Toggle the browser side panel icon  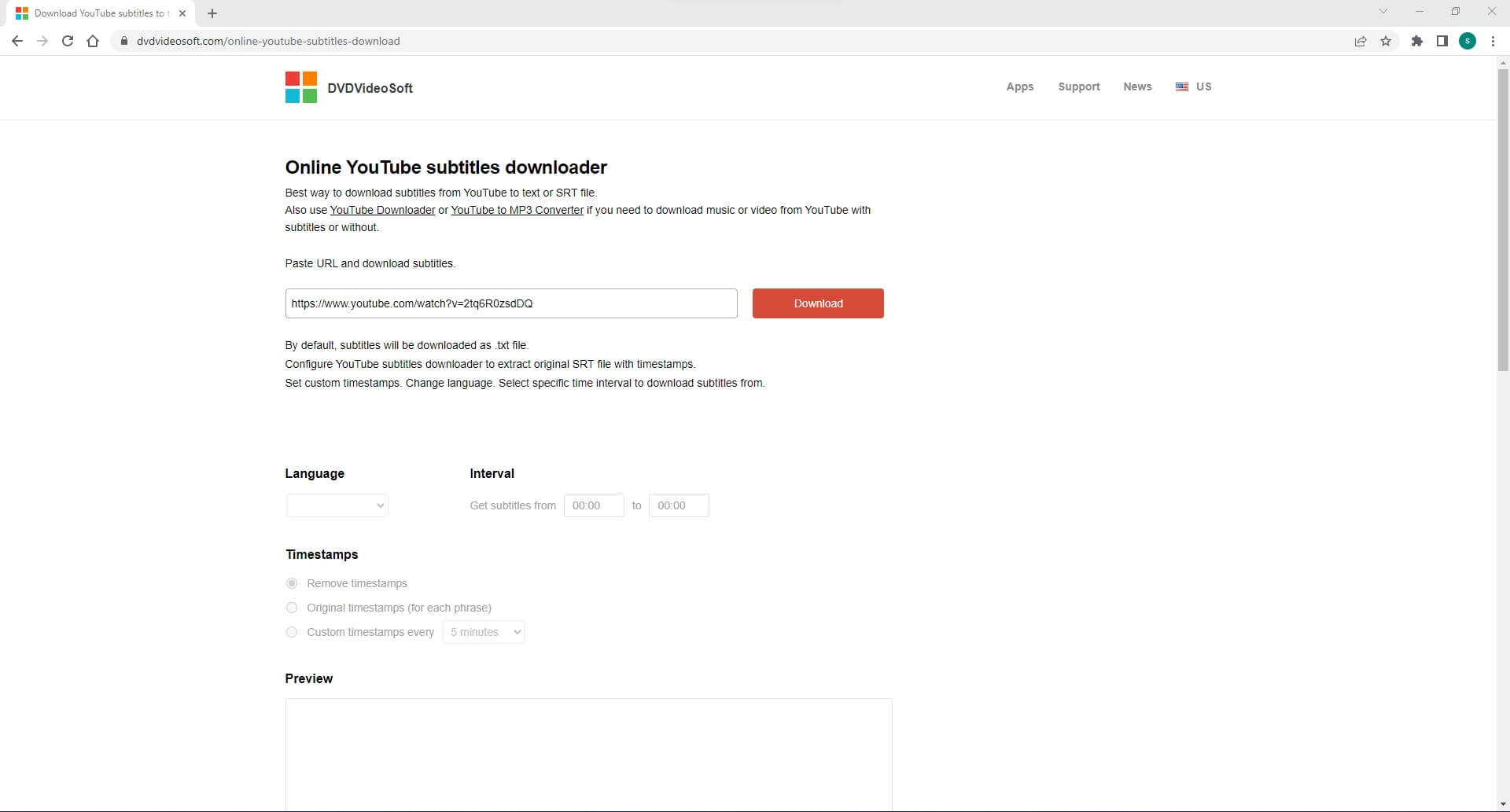(1442, 41)
